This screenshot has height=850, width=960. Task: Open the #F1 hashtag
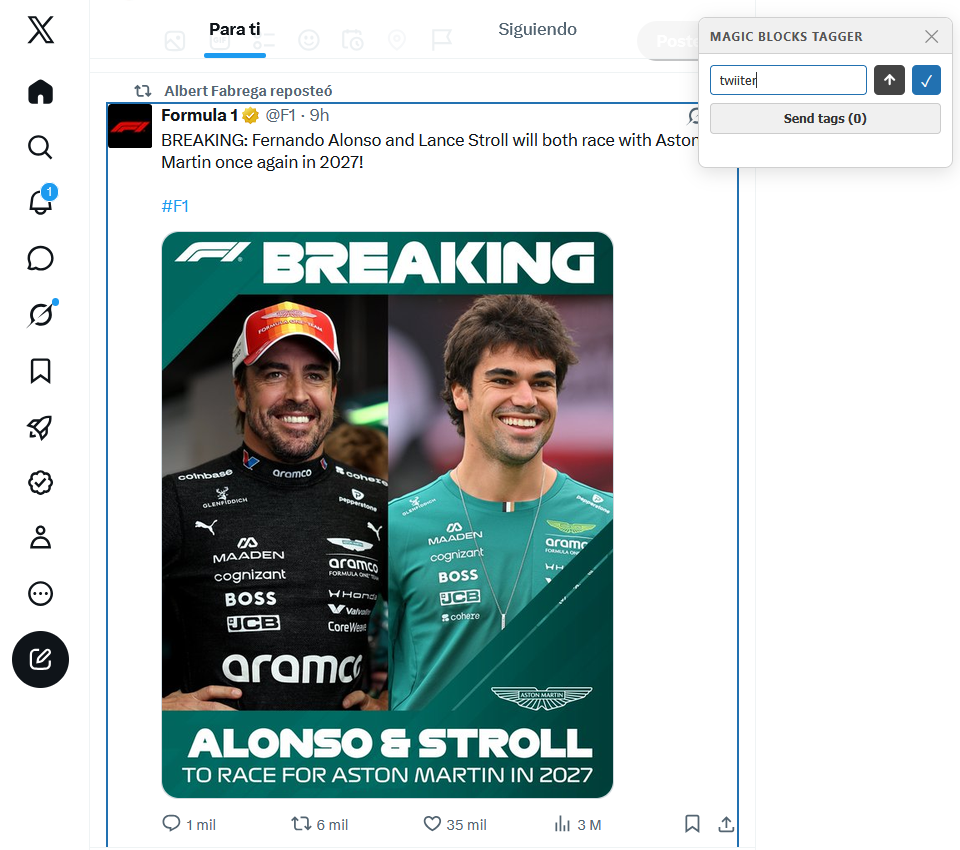pyautogui.click(x=175, y=206)
